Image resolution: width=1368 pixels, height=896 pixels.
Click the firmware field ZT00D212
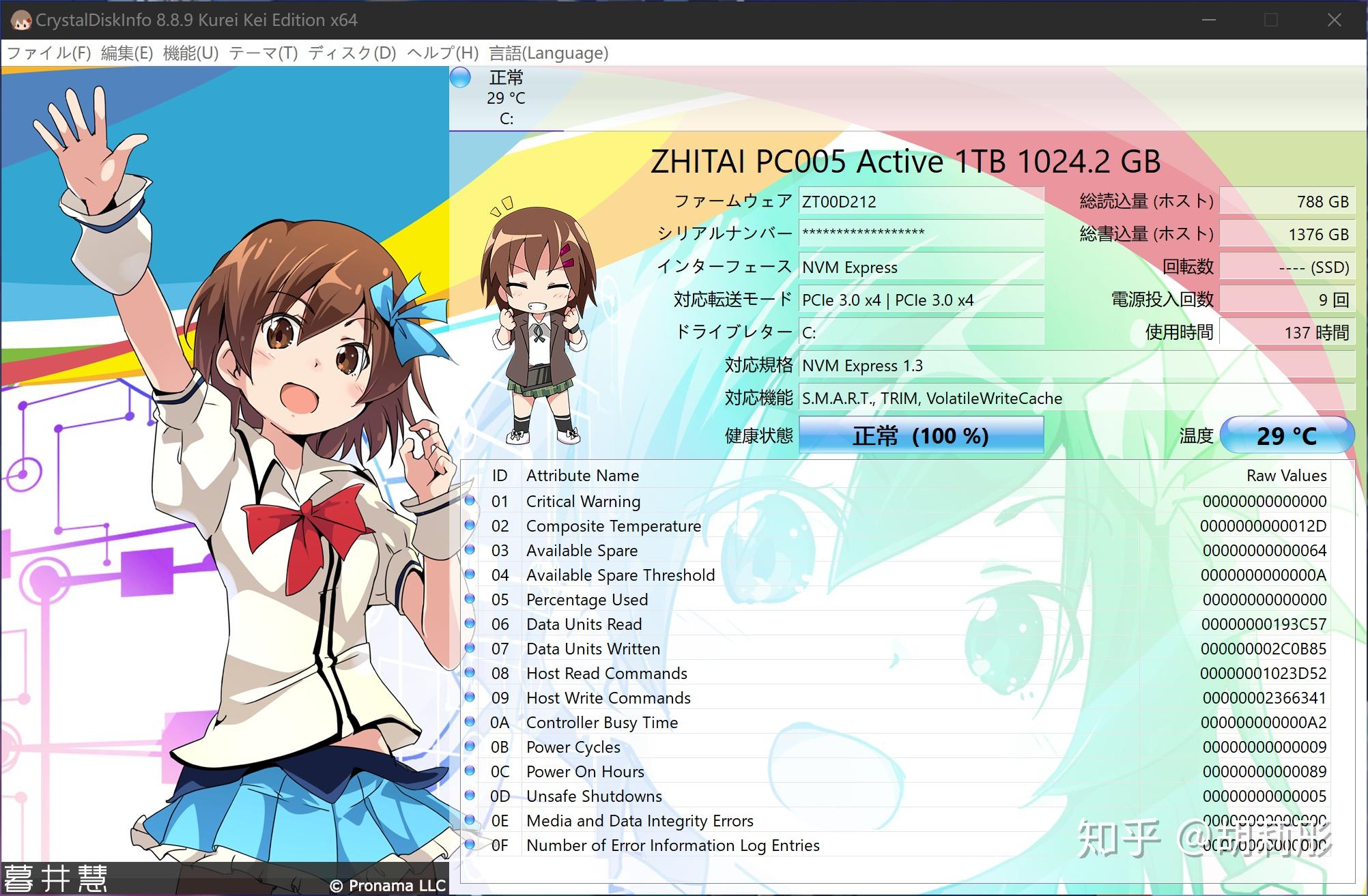(921, 201)
